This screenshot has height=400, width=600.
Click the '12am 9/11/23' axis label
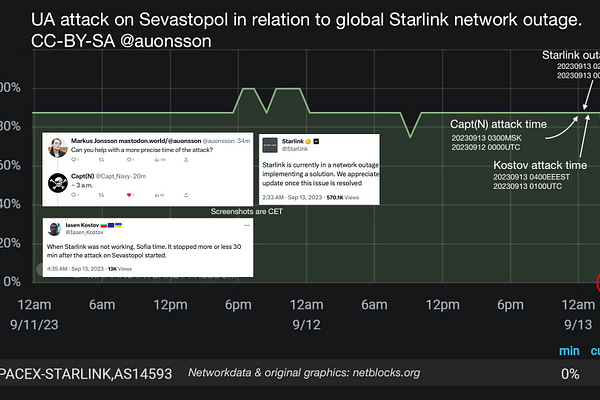tap(34, 315)
